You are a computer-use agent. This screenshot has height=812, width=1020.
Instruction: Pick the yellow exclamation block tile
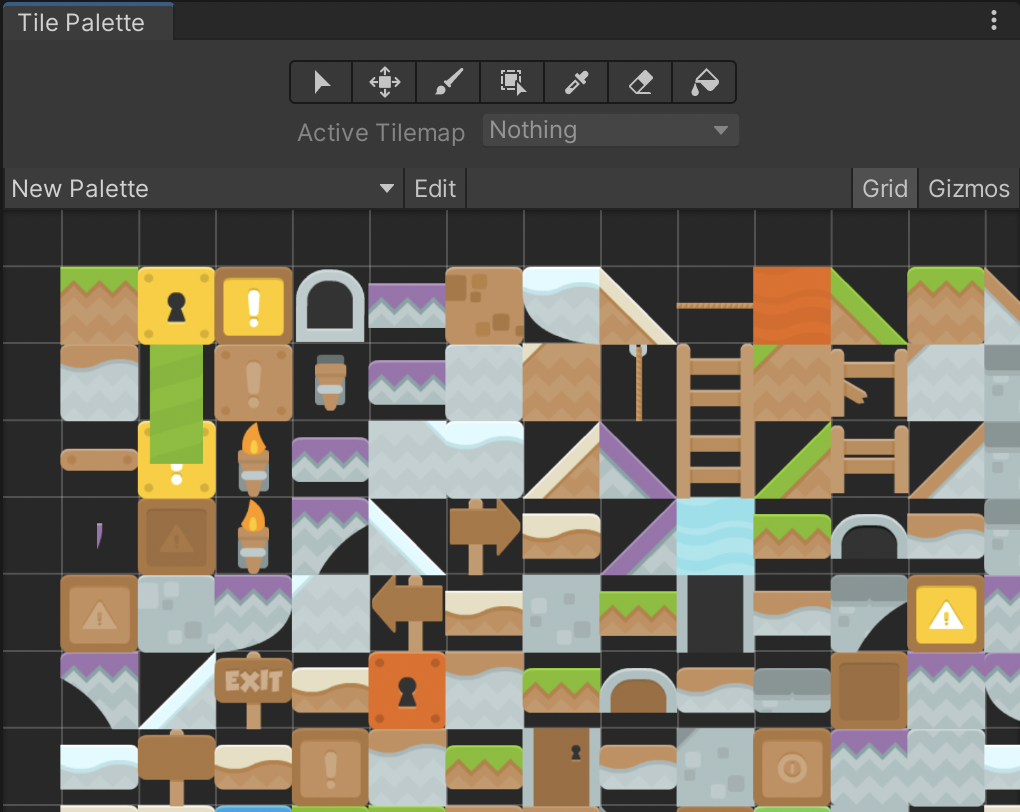(x=254, y=305)
